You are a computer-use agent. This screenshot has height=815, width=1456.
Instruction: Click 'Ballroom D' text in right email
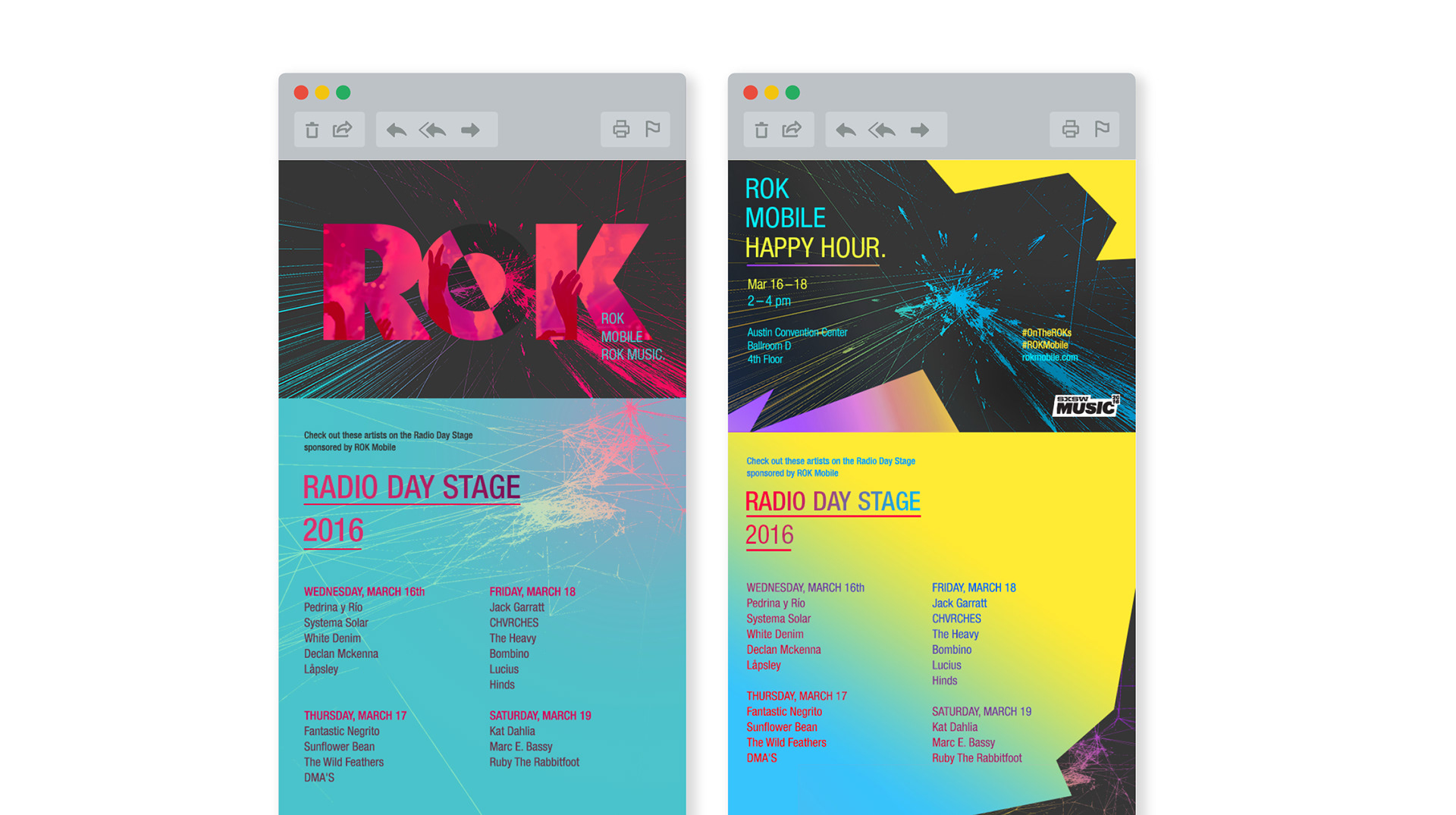[769, 346]
